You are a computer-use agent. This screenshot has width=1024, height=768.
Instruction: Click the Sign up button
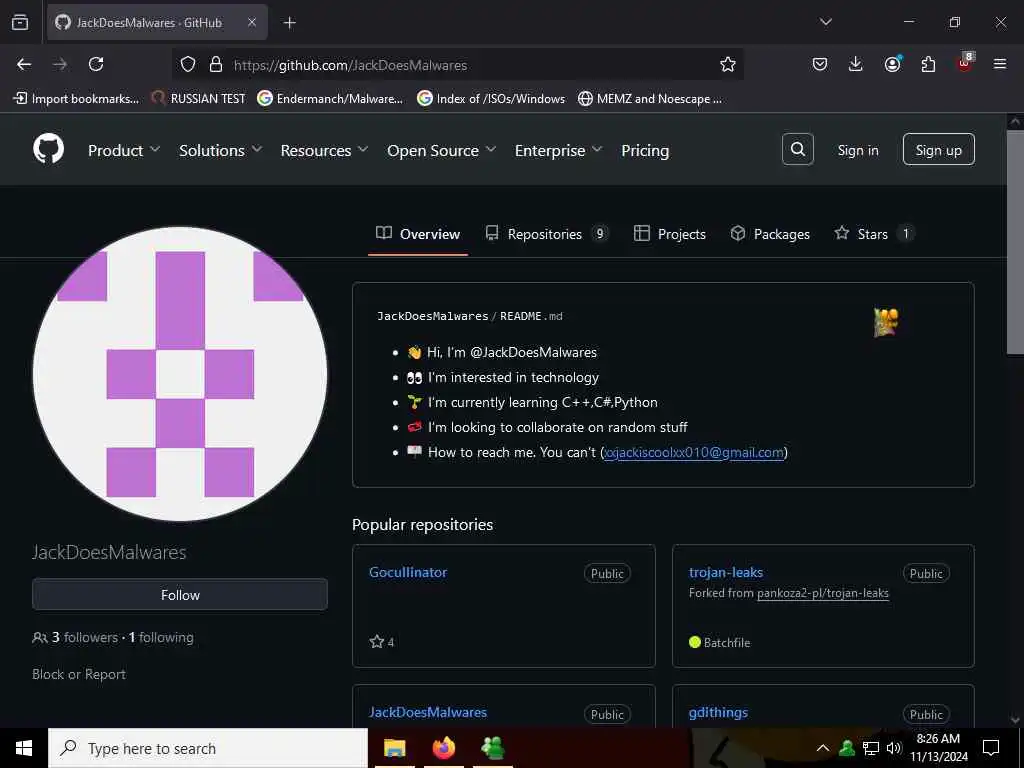938,150
